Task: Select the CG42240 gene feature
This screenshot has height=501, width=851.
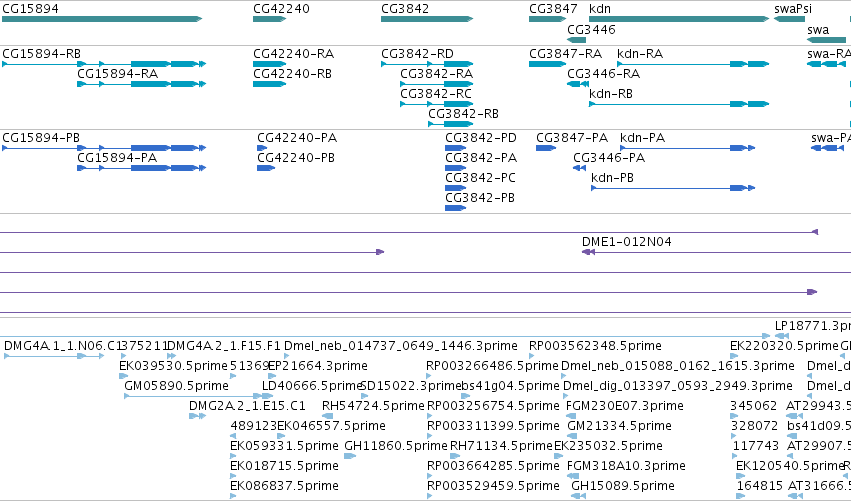Action: pos(269,19)
